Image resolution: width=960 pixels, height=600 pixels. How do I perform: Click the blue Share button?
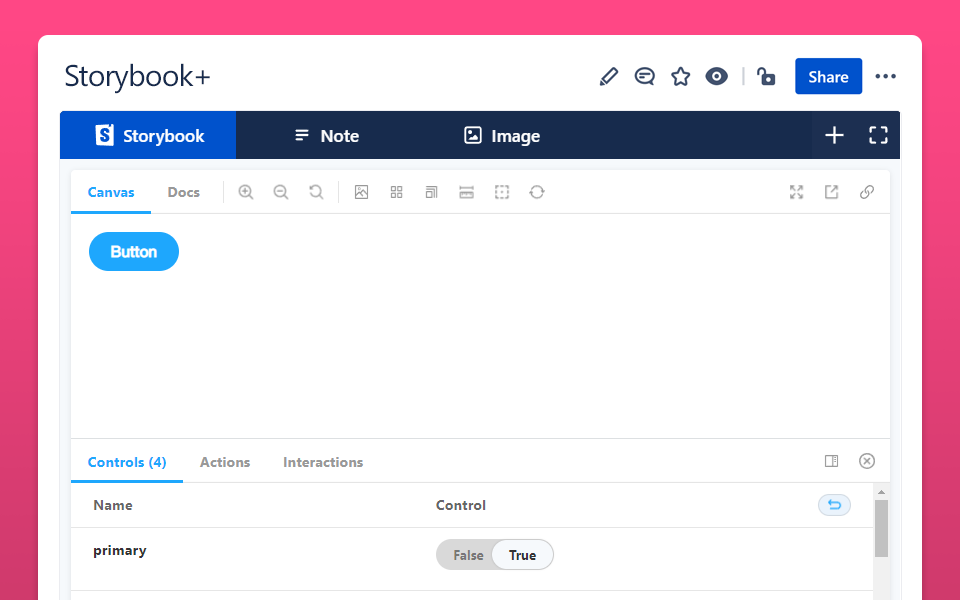828,77
